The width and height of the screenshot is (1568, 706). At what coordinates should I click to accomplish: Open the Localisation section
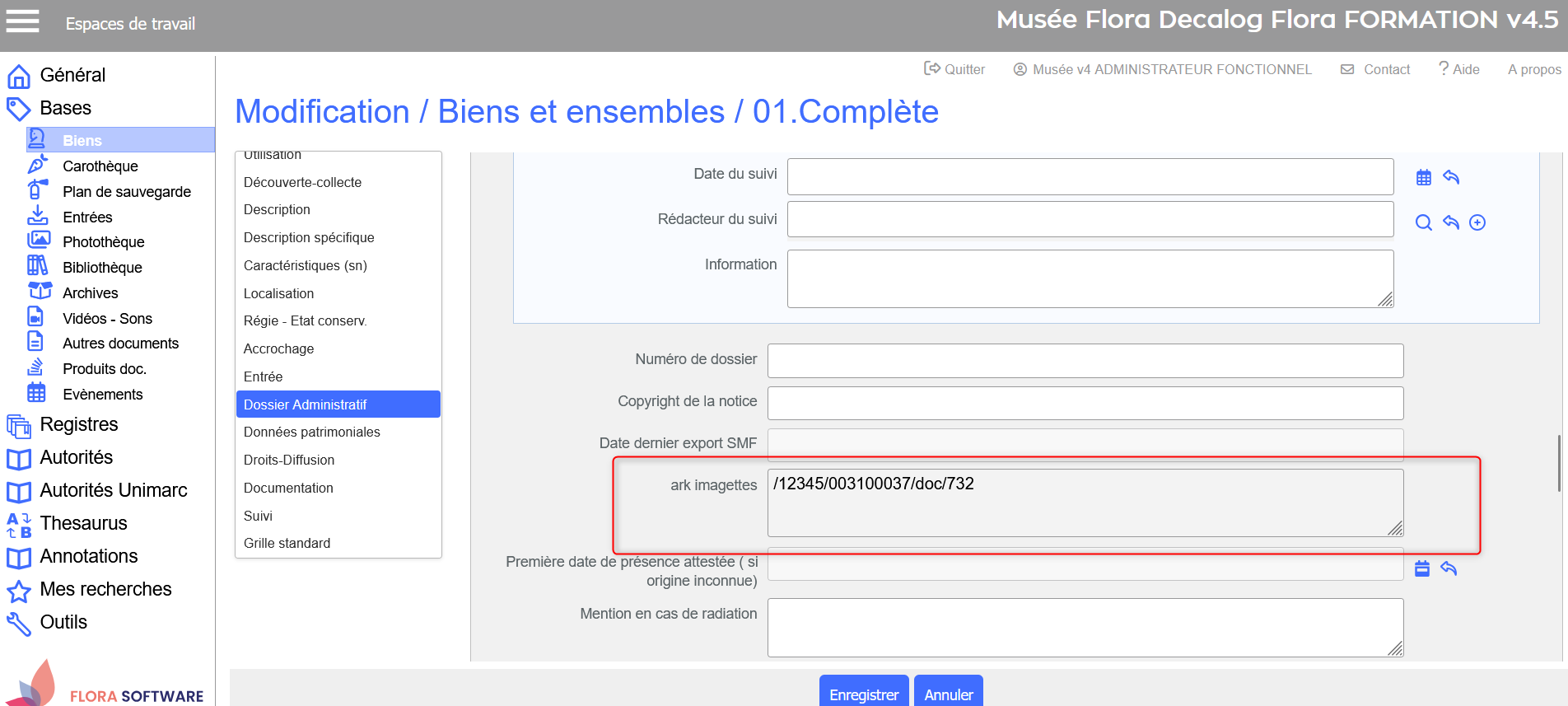(x=338, y=293)
